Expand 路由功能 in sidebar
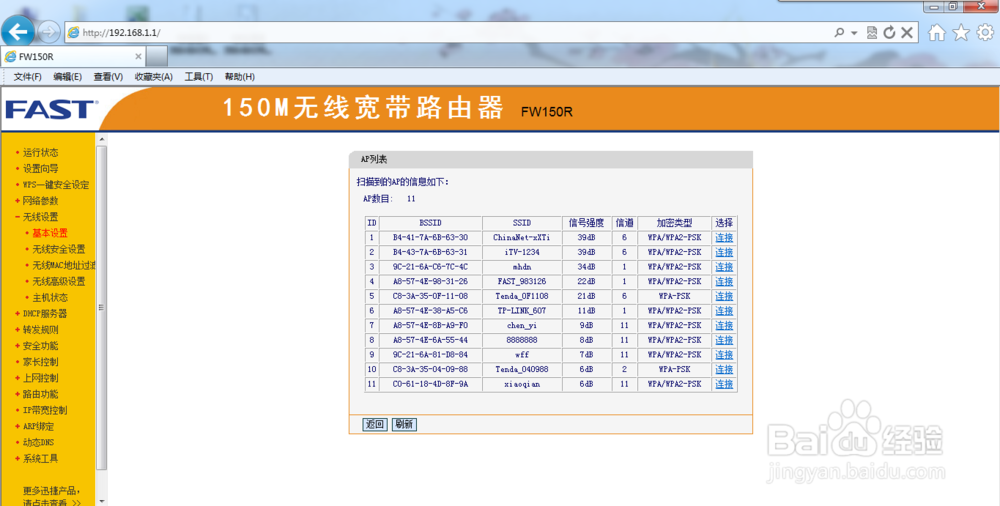1000x506 pixels. coord(41,394)
